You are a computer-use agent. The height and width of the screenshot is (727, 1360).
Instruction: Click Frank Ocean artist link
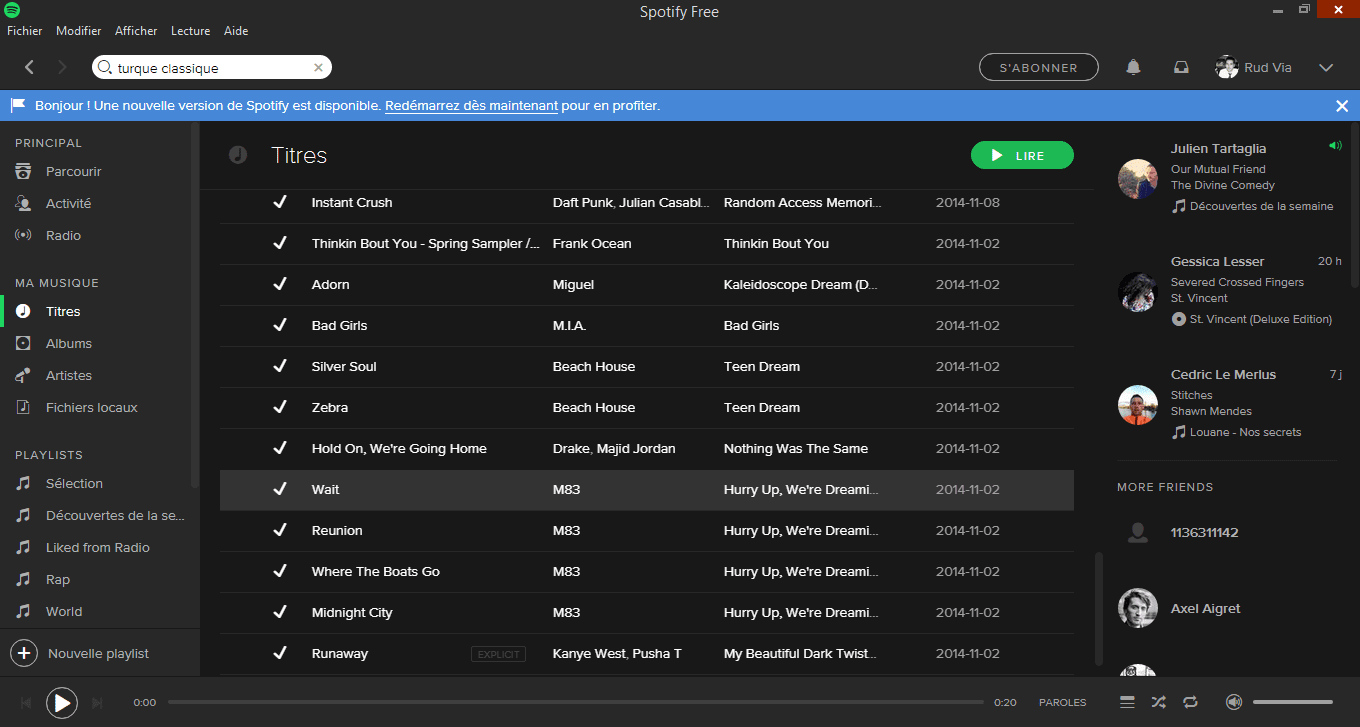pos(592,243)
